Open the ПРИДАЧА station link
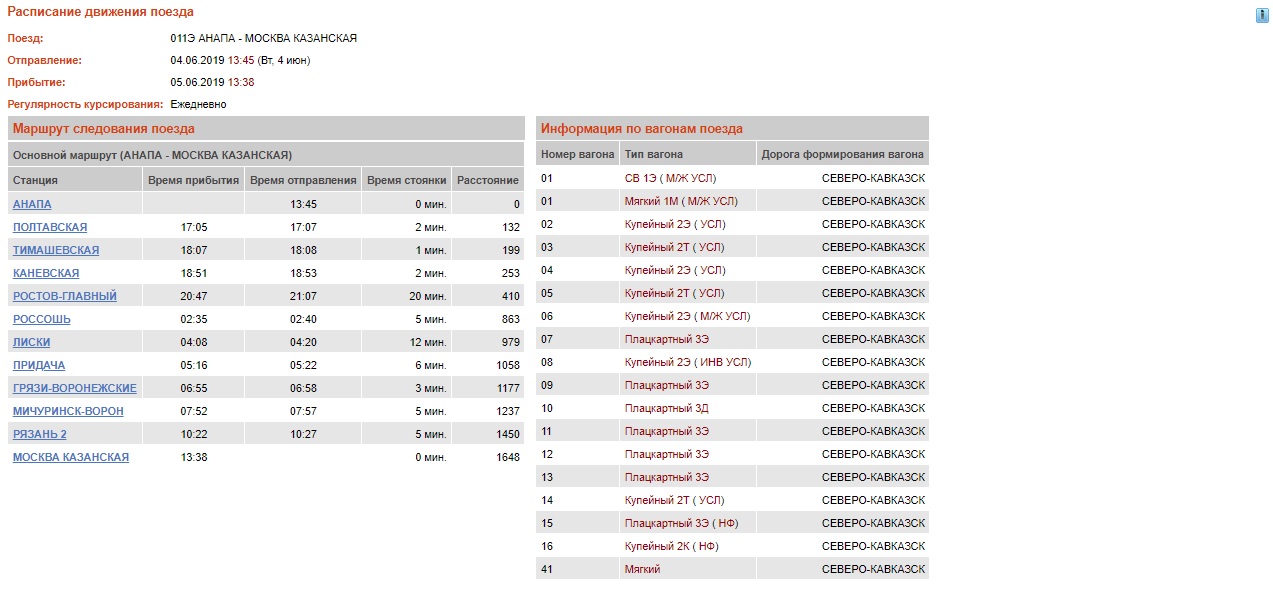 (x=39, y=365)
